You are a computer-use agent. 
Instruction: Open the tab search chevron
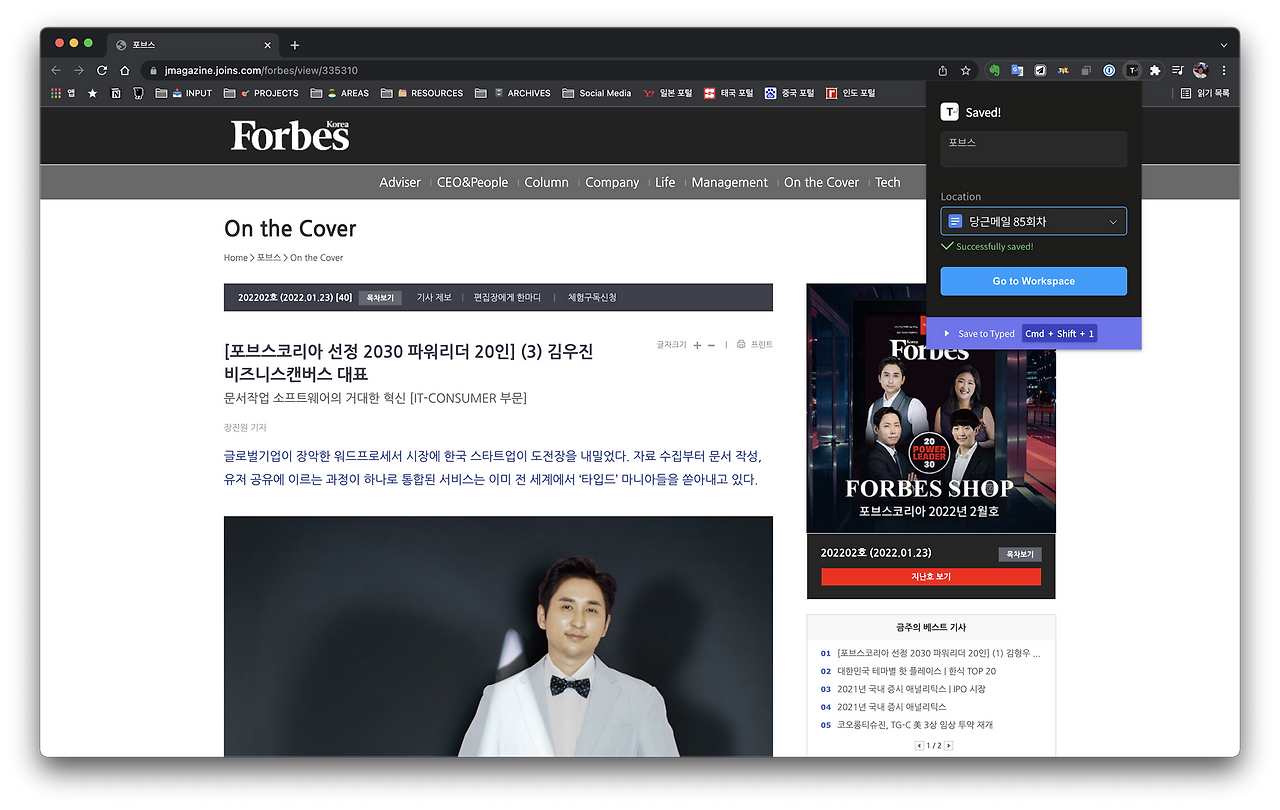[x=1224, y=45]
